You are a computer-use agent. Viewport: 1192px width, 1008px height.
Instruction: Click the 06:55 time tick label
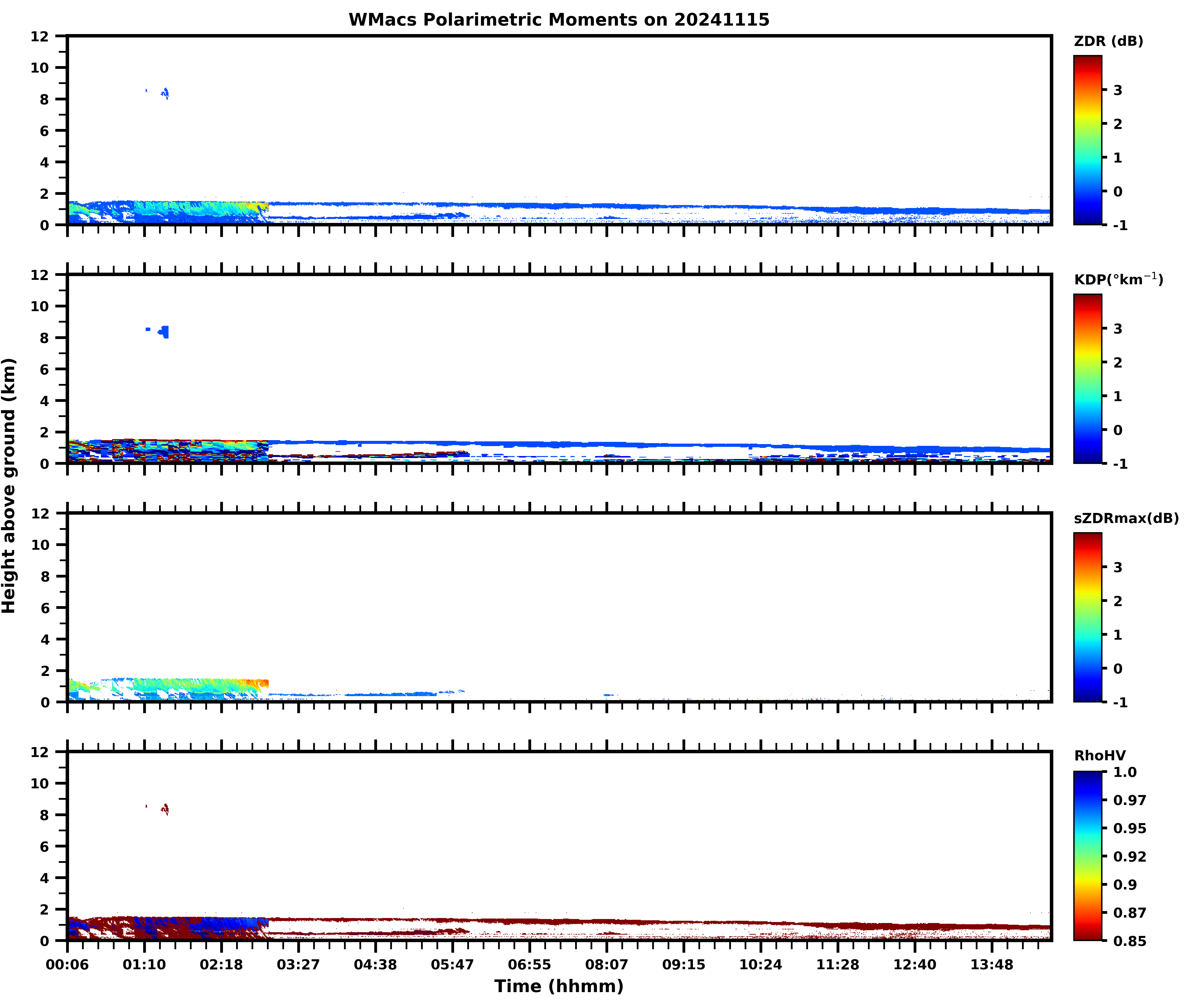pyautogui.click(x=529, y=965)
